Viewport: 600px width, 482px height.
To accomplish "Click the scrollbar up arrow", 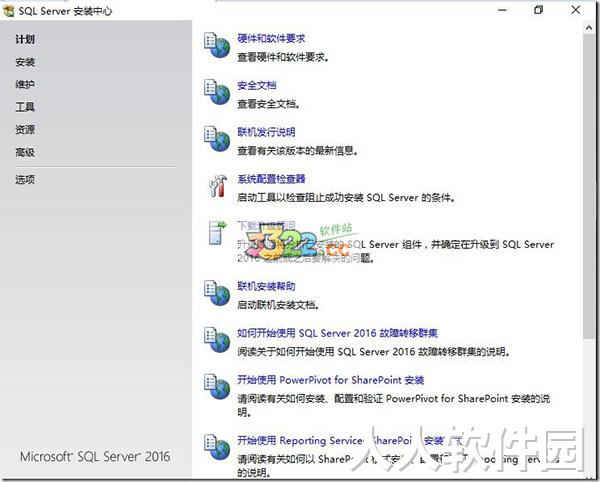I will 589,28.
